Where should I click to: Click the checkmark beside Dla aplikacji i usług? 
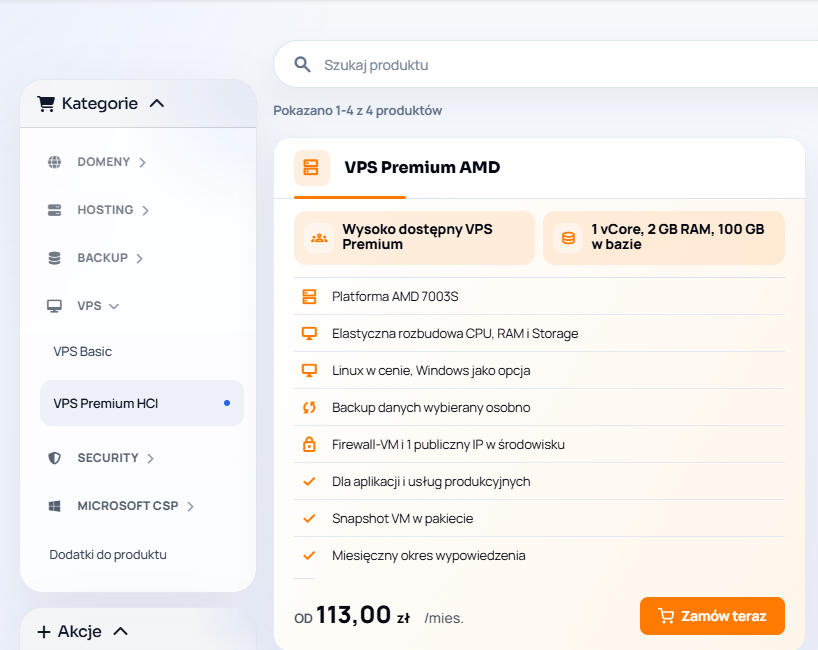tap(309, 482)
